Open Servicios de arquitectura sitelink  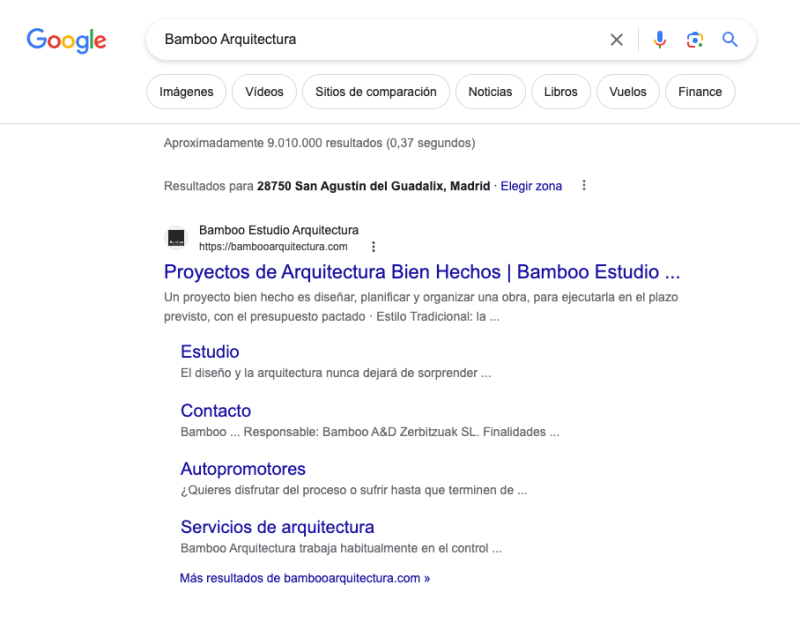277,527
